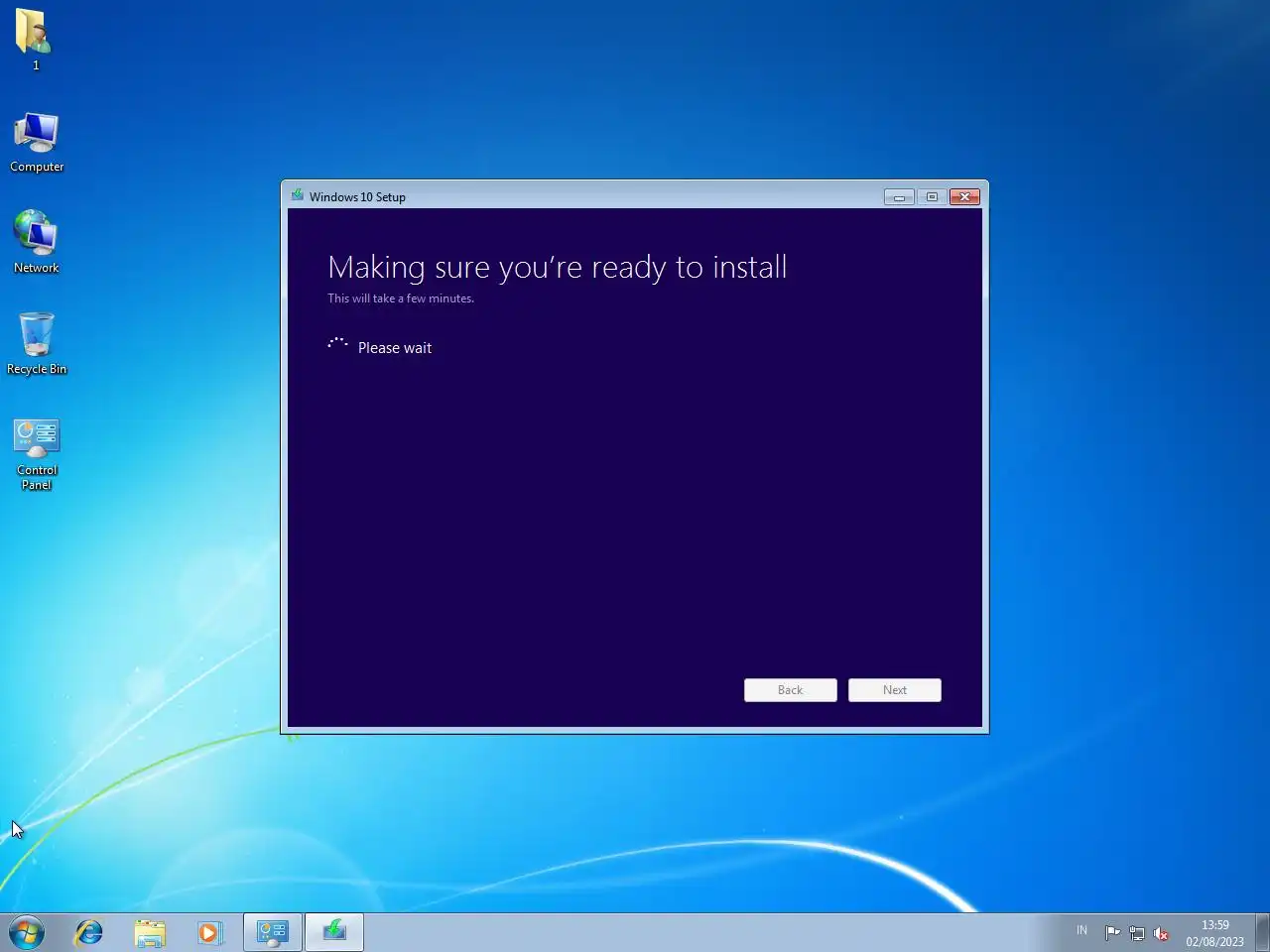Click the 'Please wait' status text
The width and height of the screenshot is (1270, 952).
395,348
